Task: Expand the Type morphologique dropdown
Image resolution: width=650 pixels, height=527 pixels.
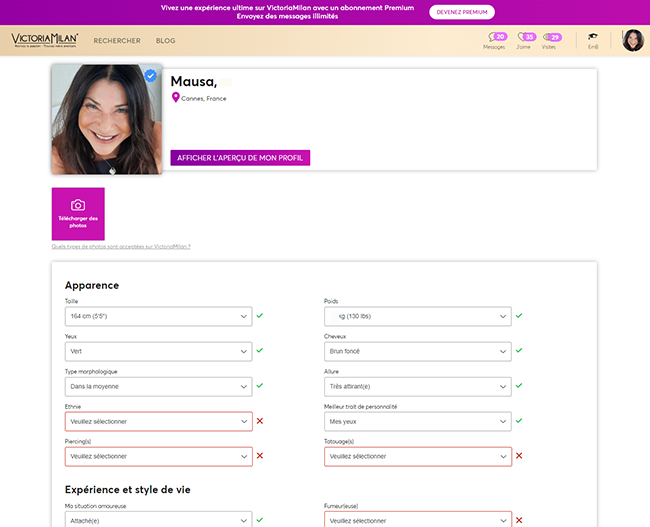Action: click(x=158, y=386)
